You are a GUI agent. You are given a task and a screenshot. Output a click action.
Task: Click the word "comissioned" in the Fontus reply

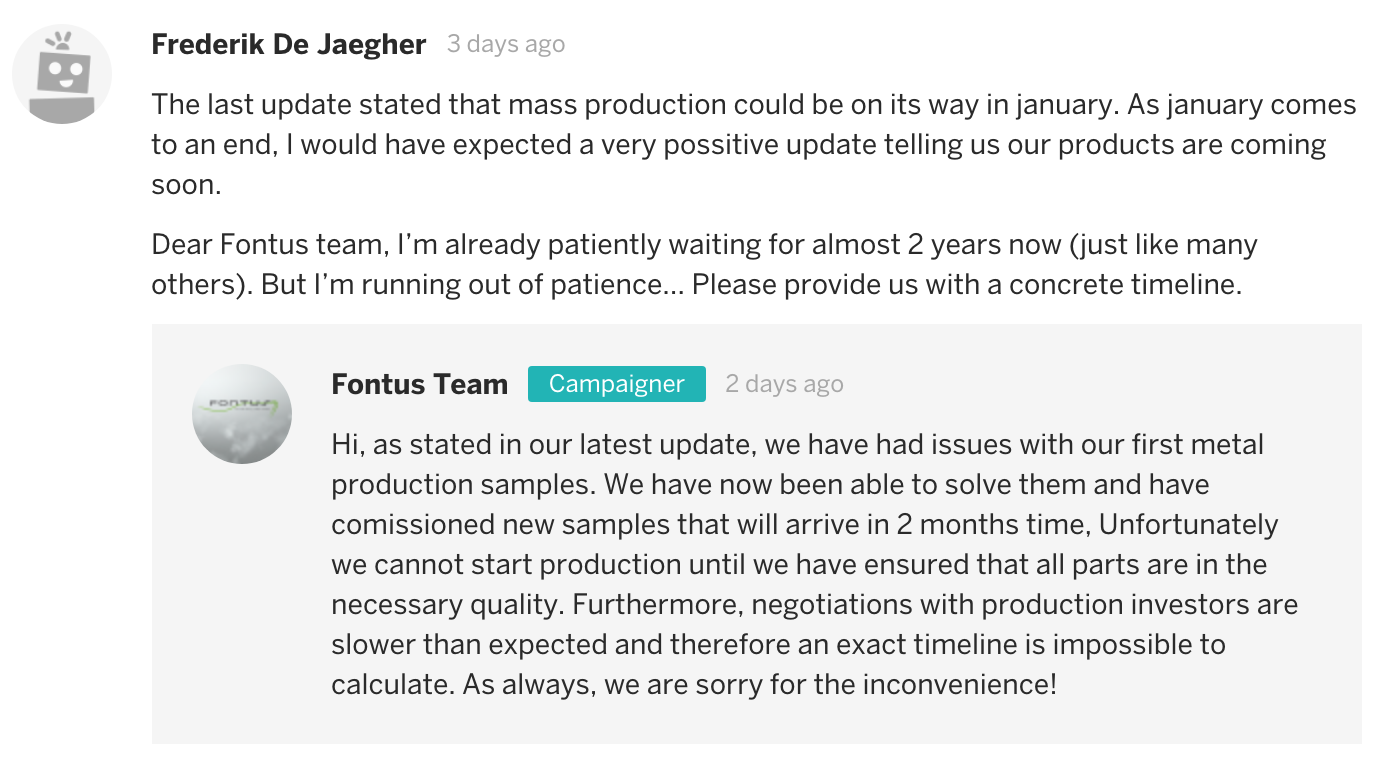click(413, 525)
